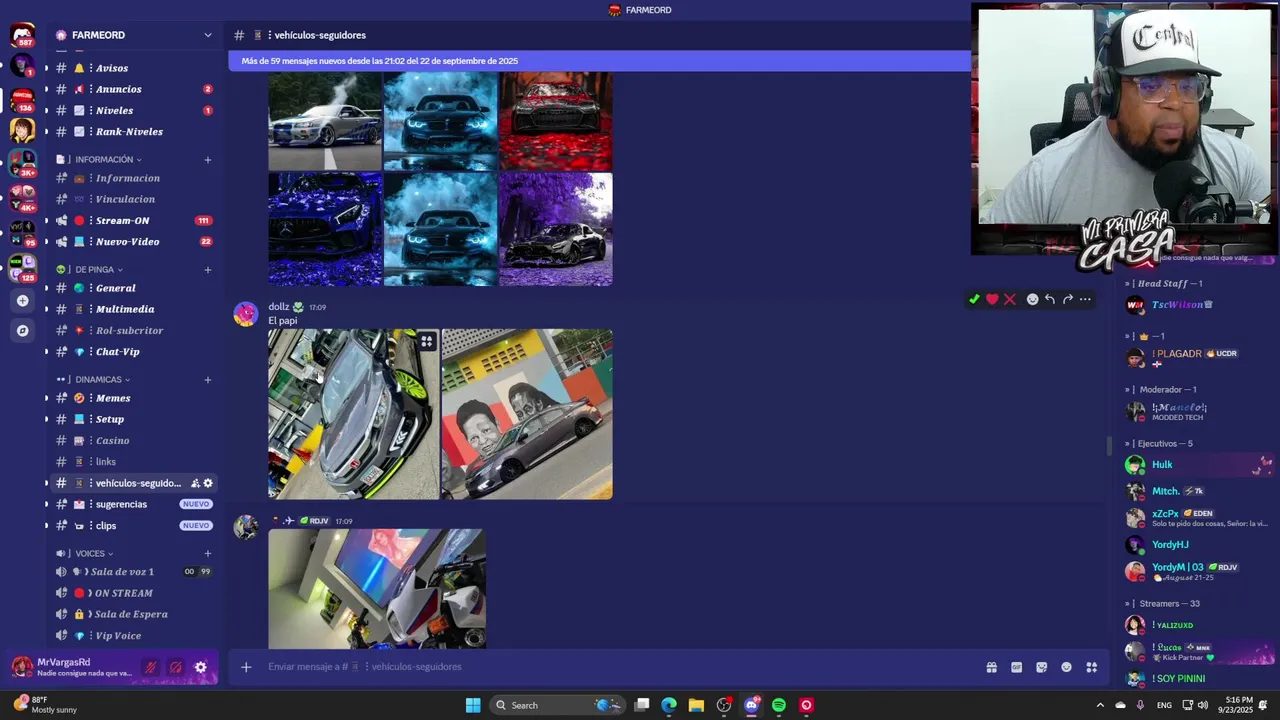
Task: Jump to new messages banner
Action: coord(600,61)
